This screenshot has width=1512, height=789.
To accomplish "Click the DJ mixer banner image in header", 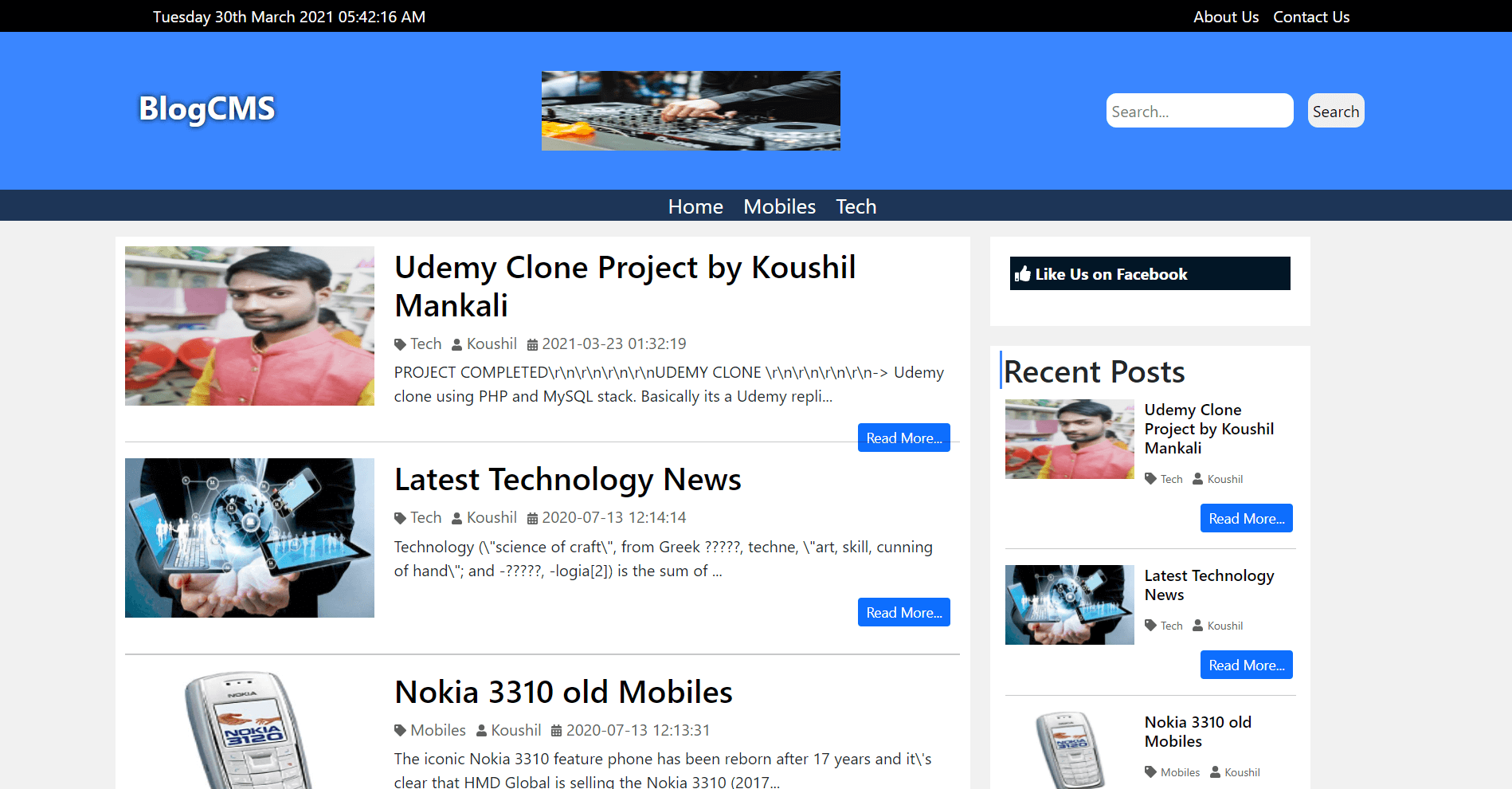I will tap(691, 111).
